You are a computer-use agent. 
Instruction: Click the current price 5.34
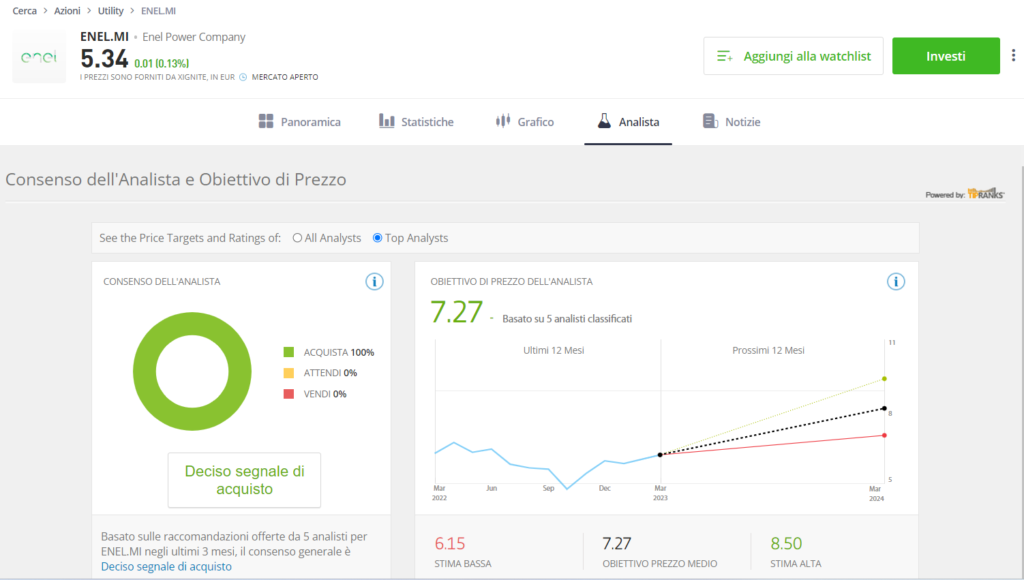104,59
